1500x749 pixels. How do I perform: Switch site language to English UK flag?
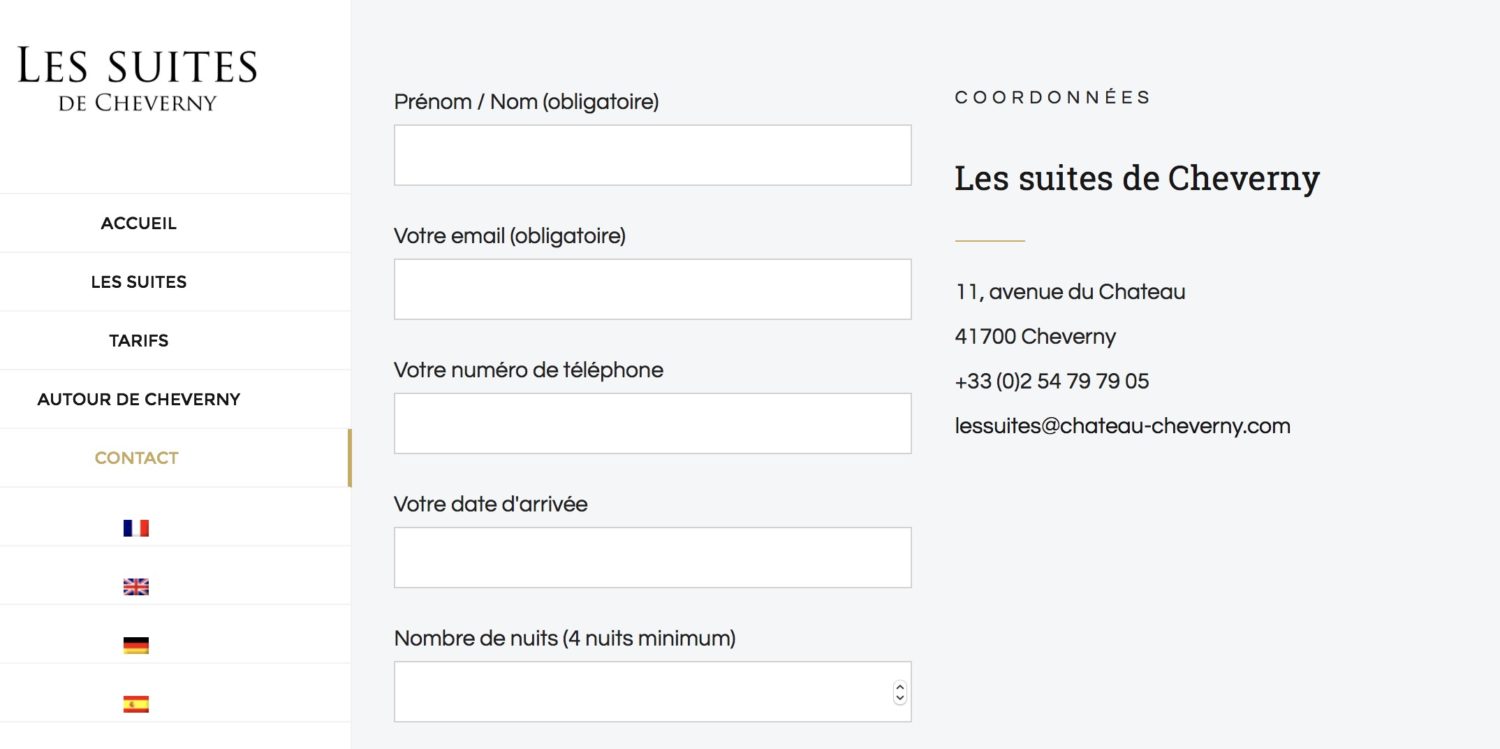(x=136, y=587)
